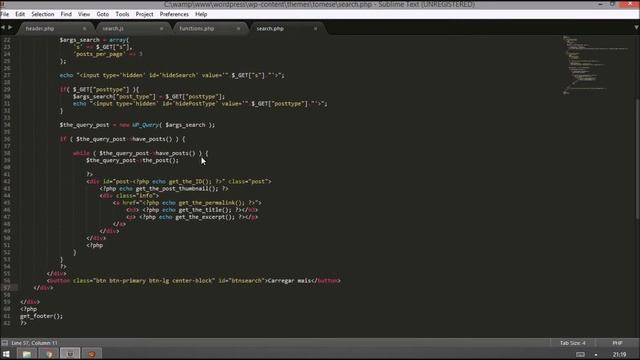
Task: Open the Project menu
Action: [144, 14]
